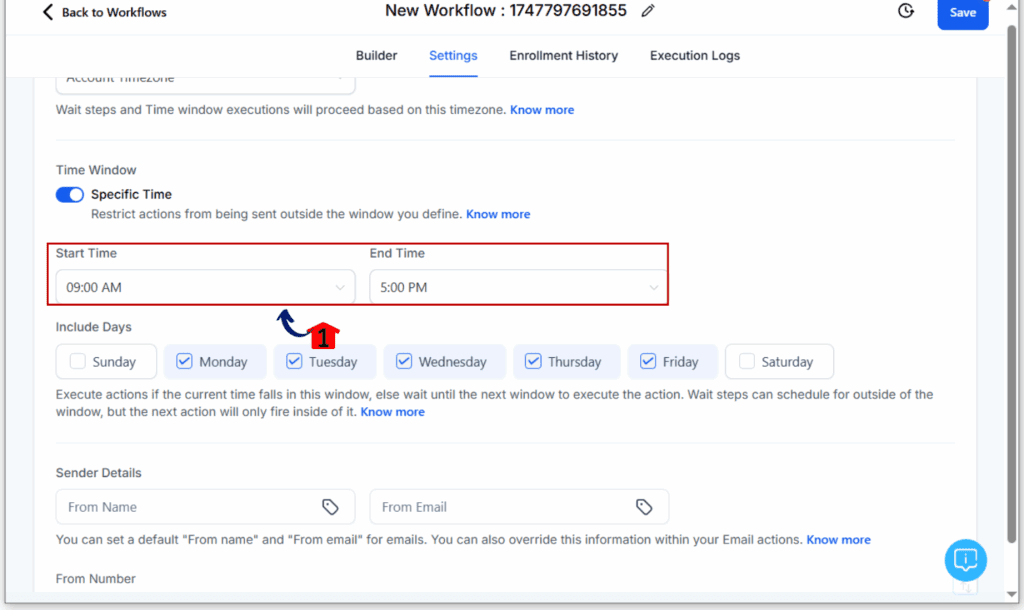Screen dimensions: 1024x610
Task: Uncheck the Wednesday checkbox
Action: click(404, 361)
